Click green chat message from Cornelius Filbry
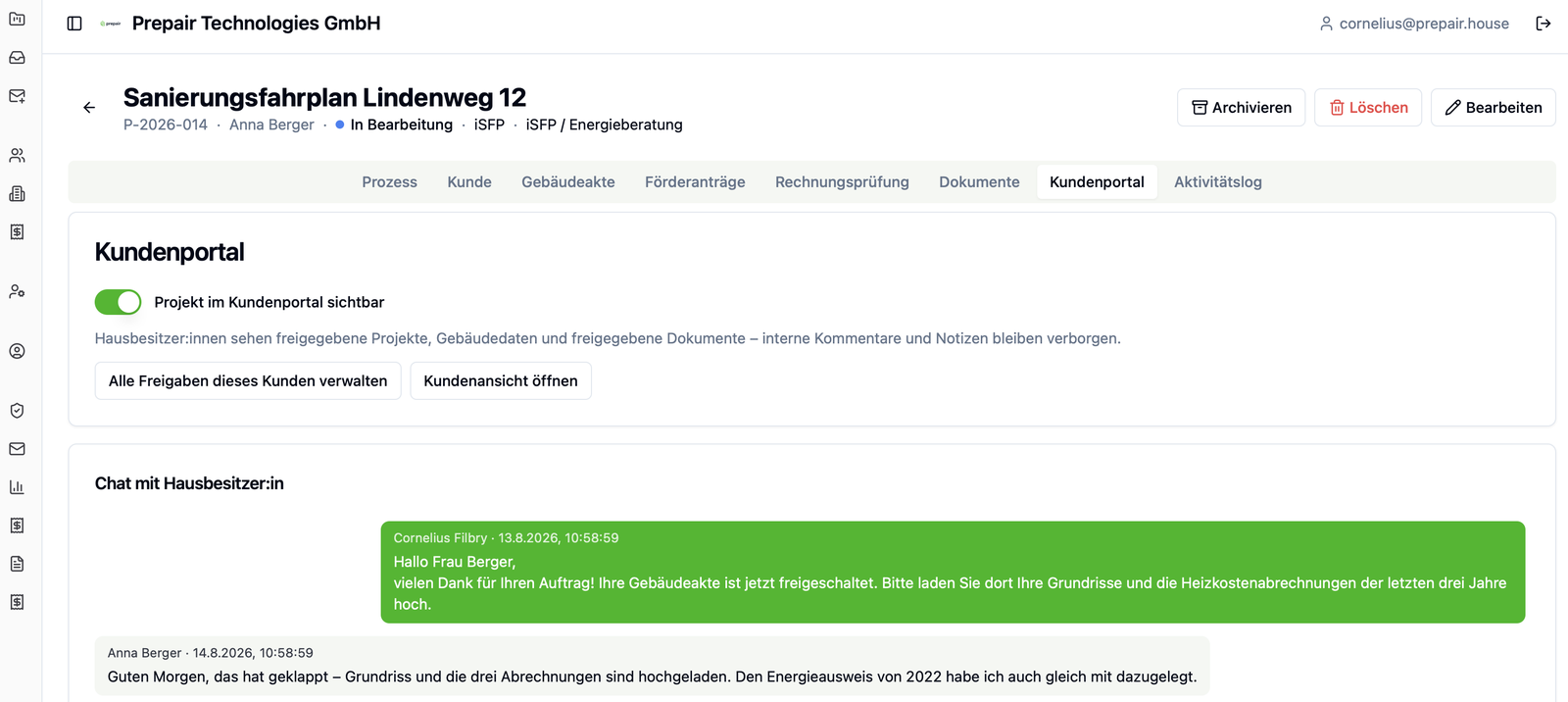Image resolution: width=1568 pixels, height=702 pixels. [x=953, y=573]
